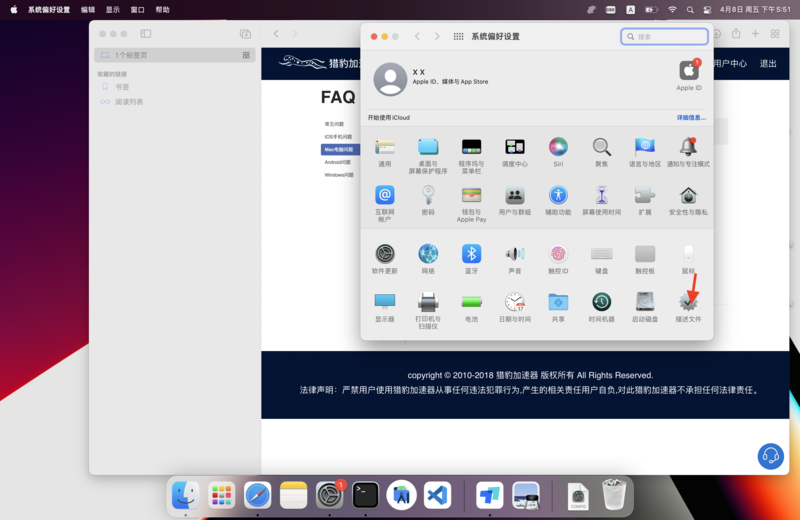
Task: Open the 用户与群组 Users & Groups pane
Action: (x=515, y=196)
